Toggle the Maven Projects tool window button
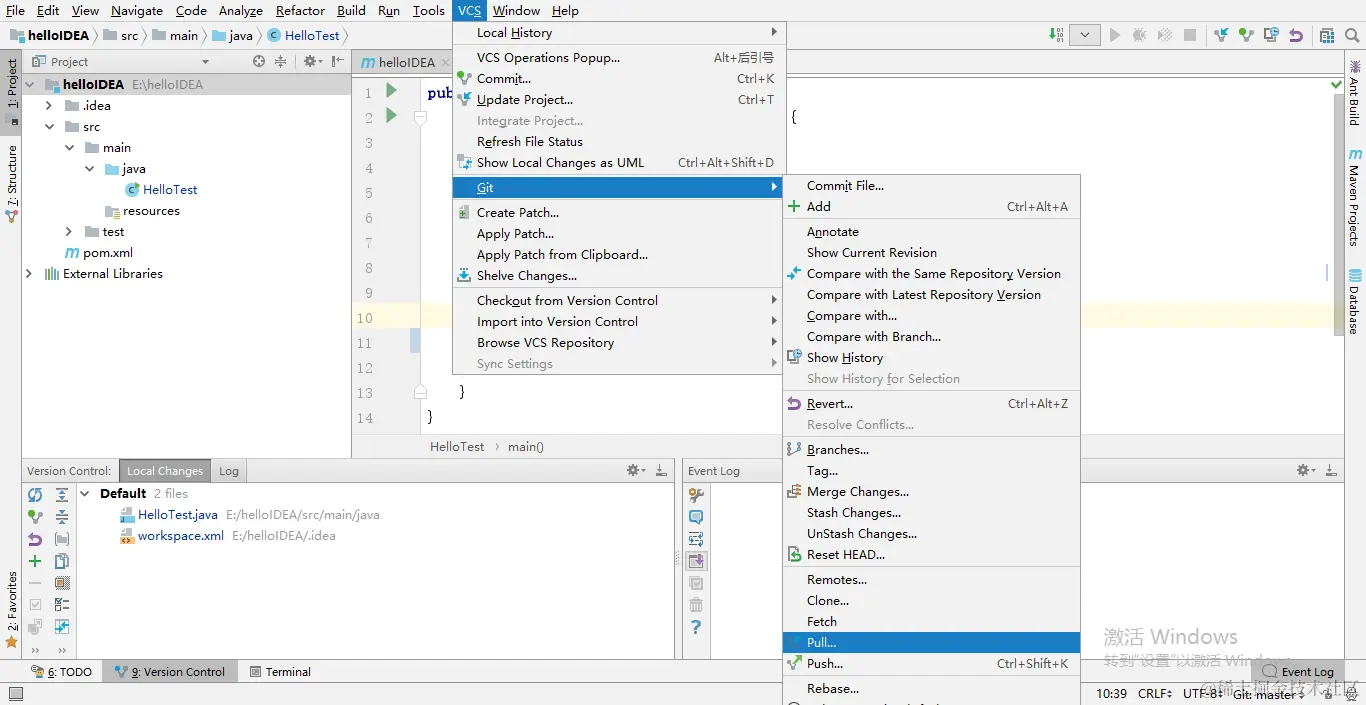Image resolution: width=1366 pixels, height=705 pixels. [x=1355, y=198]
